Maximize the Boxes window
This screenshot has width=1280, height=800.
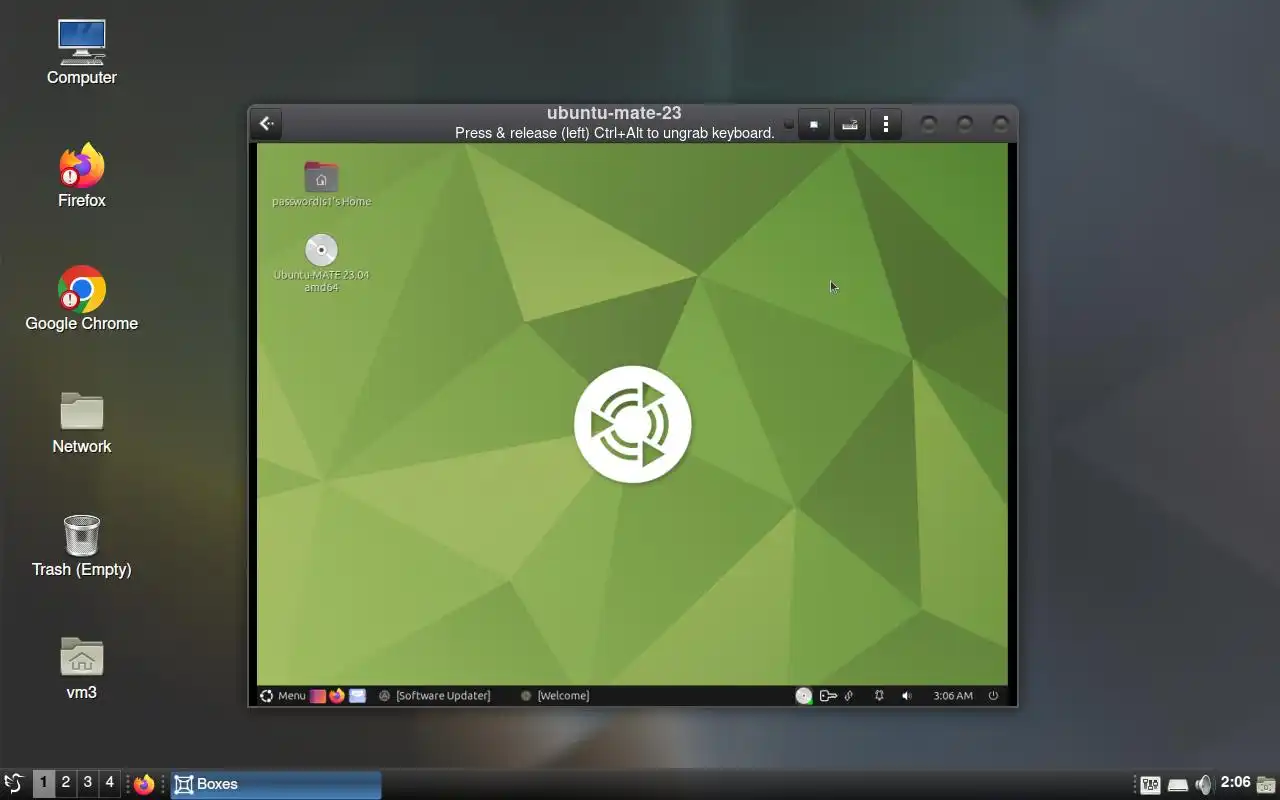(965, 124)
